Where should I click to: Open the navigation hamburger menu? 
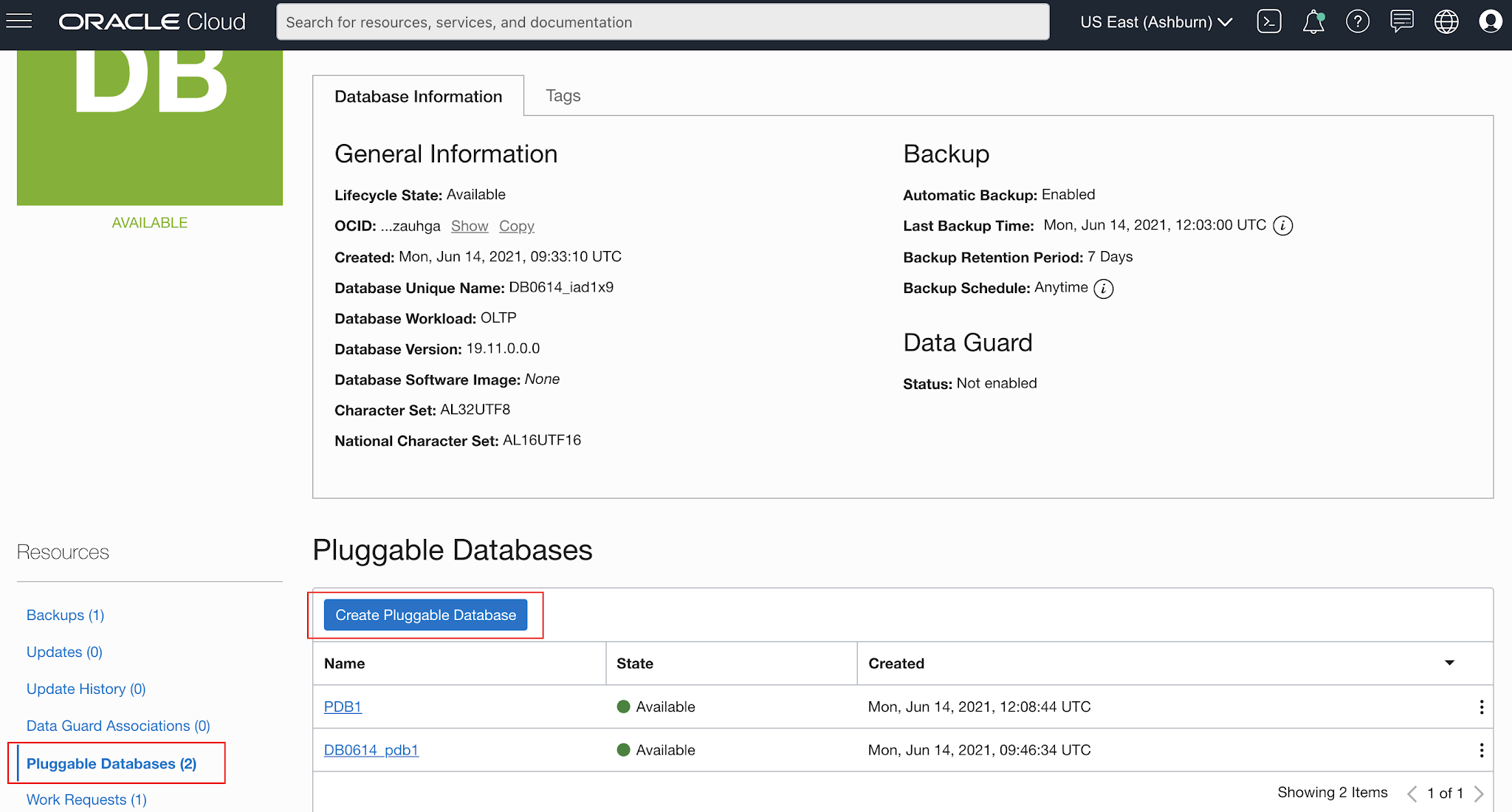pyautogui.click(x=18, y=21)
